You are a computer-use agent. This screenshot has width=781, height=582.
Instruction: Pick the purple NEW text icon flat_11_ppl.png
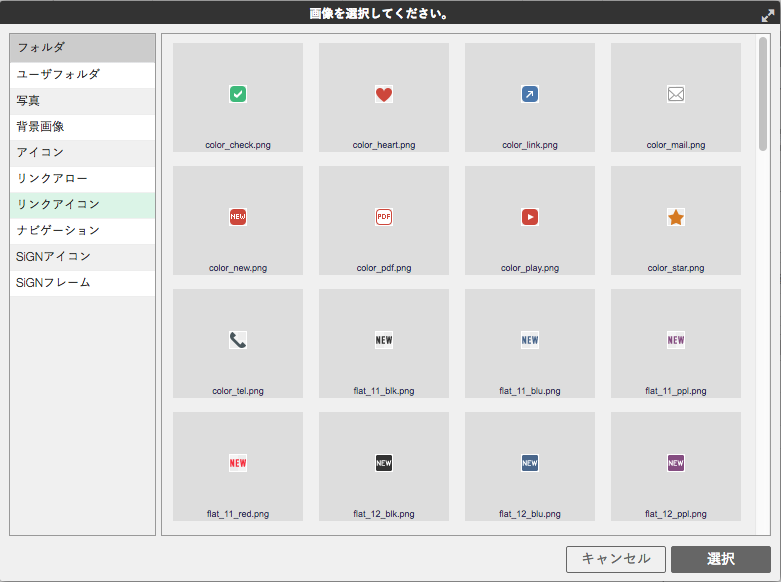tap(675, 340)
